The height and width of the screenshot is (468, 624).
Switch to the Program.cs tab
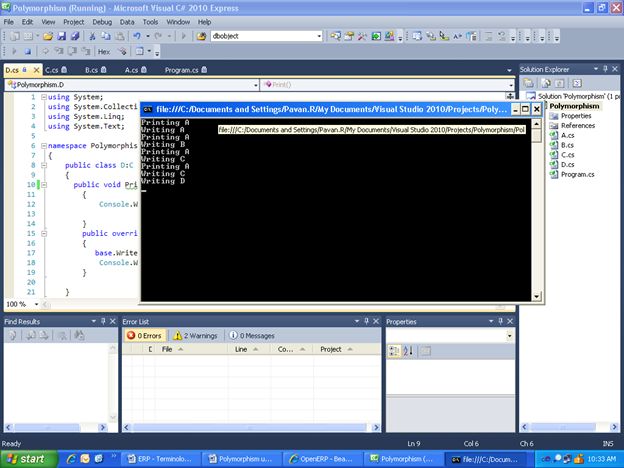(182, 70)
